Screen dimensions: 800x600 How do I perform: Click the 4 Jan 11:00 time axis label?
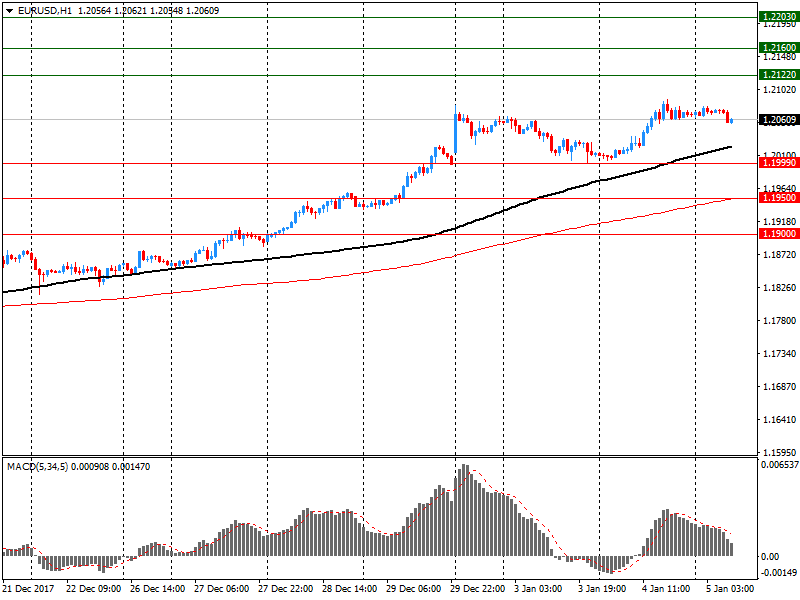pyautogui.click(x=666, y=589)
